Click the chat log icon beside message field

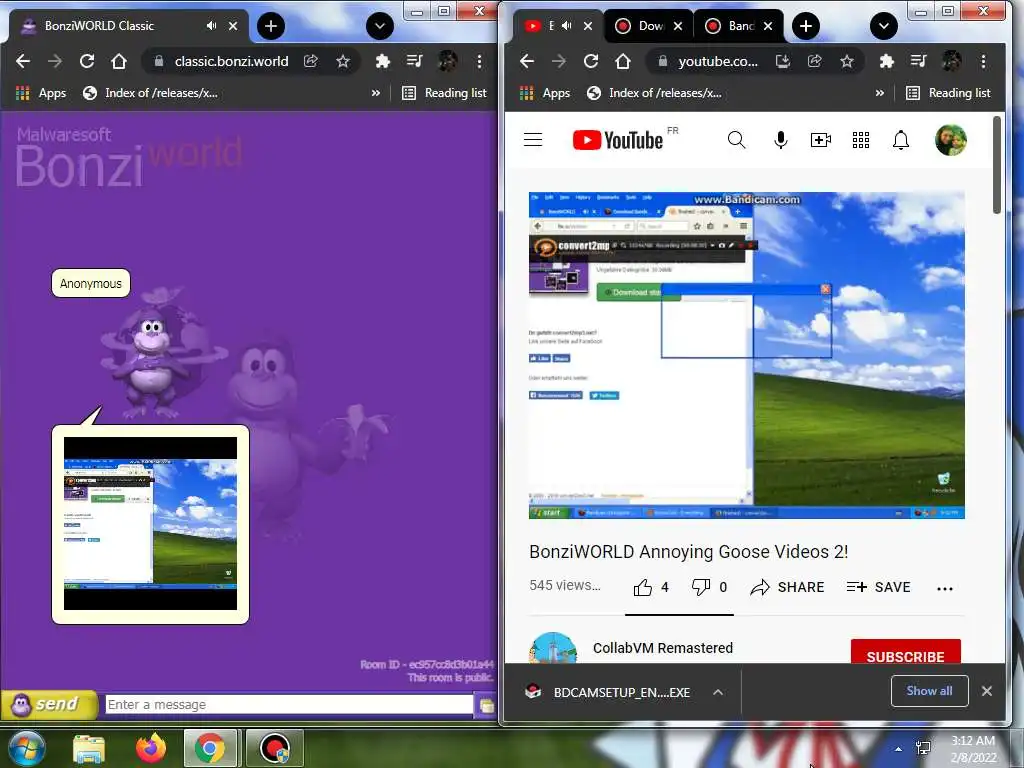(x=486, y=705)
